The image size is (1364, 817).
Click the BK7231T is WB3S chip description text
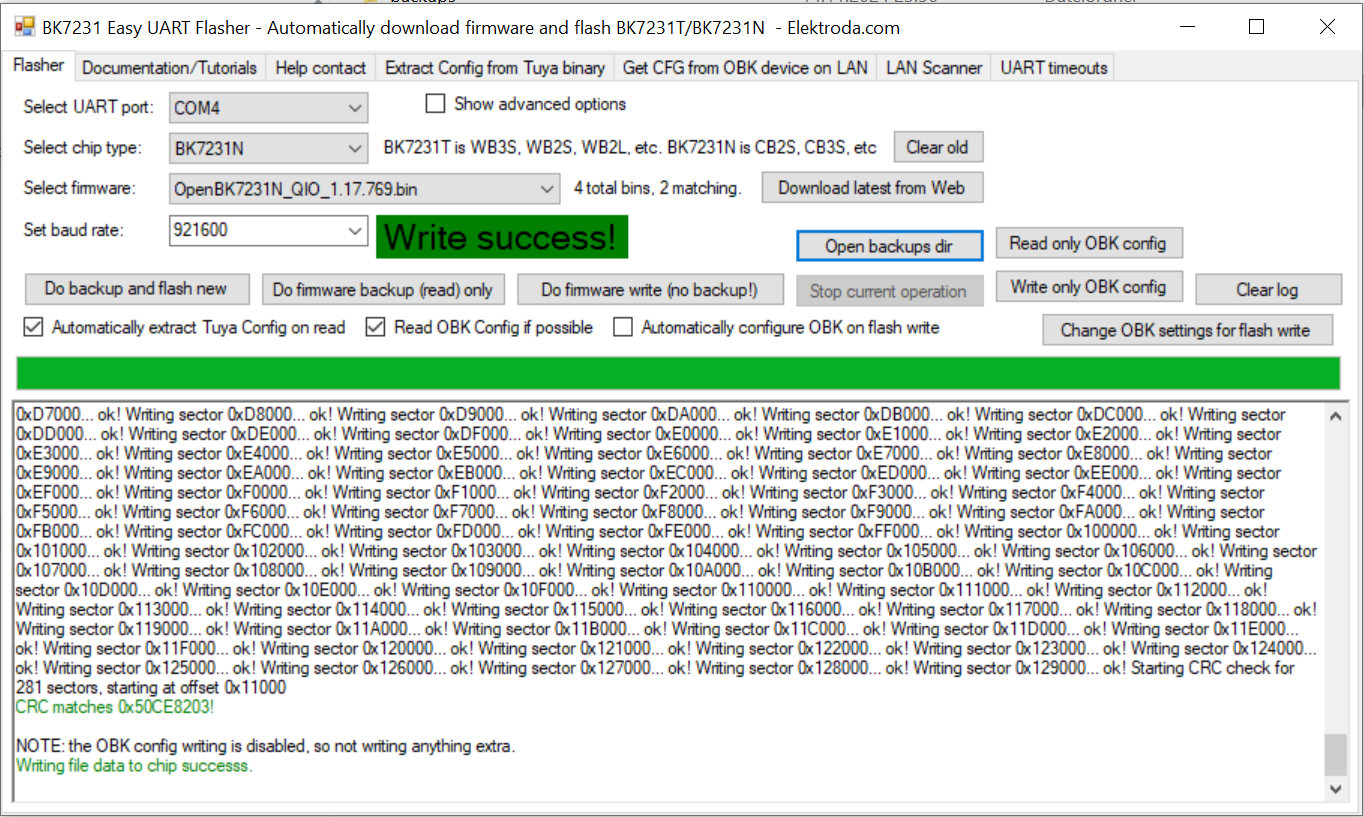click(x=630, y=148)
